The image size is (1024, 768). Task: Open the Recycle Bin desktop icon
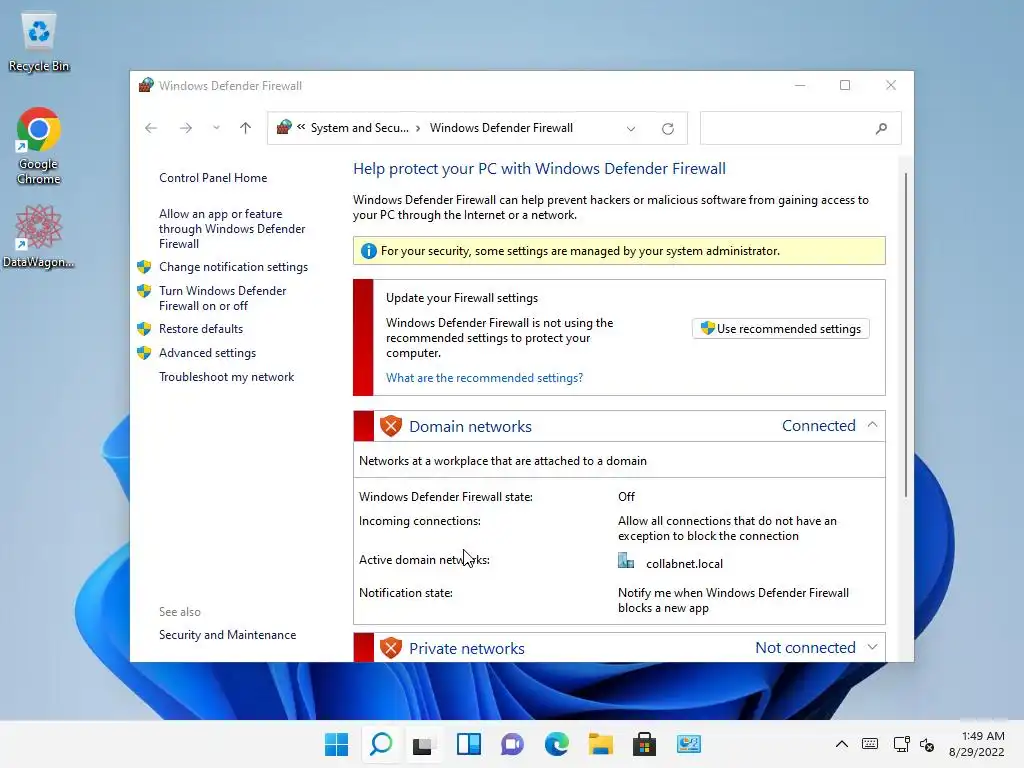pyautogui.click(x=39, y=42)
